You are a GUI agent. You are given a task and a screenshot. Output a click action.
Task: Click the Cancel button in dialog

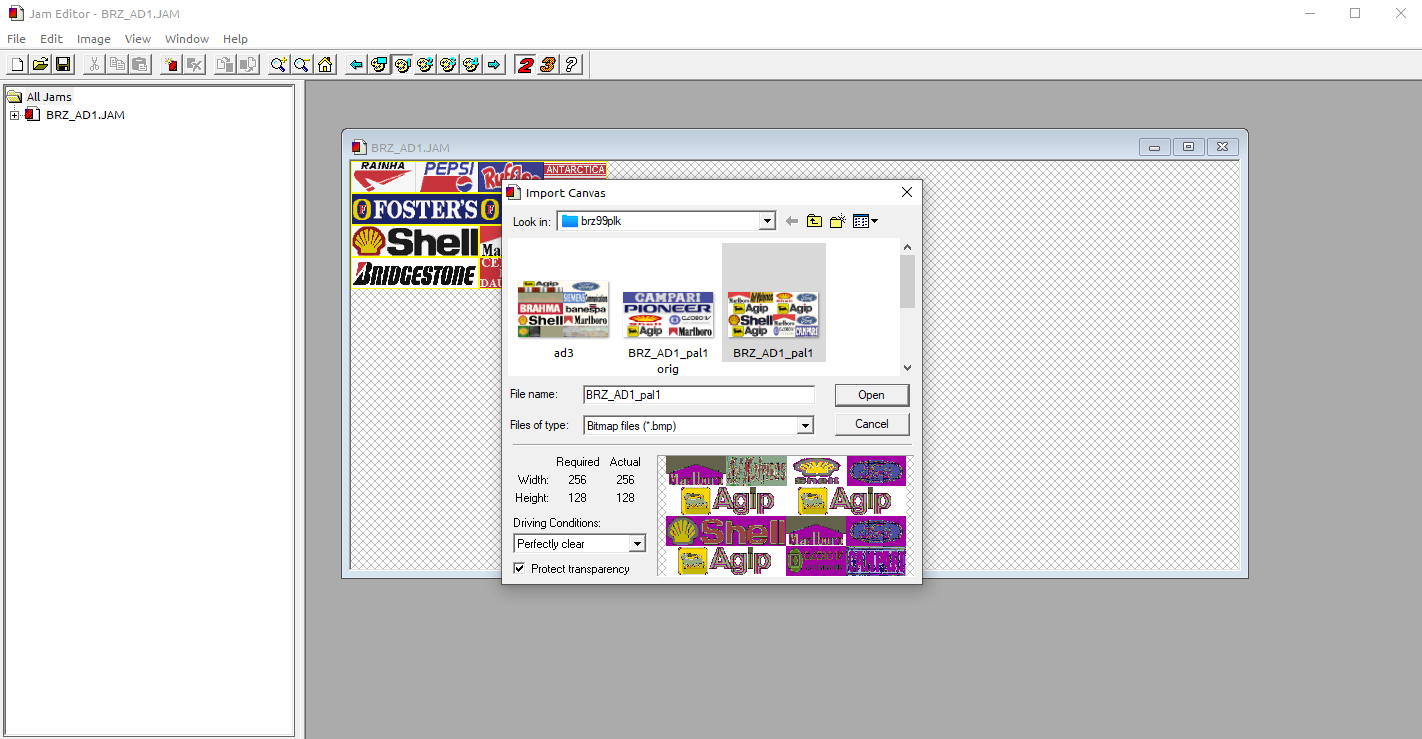click(871, 424)
